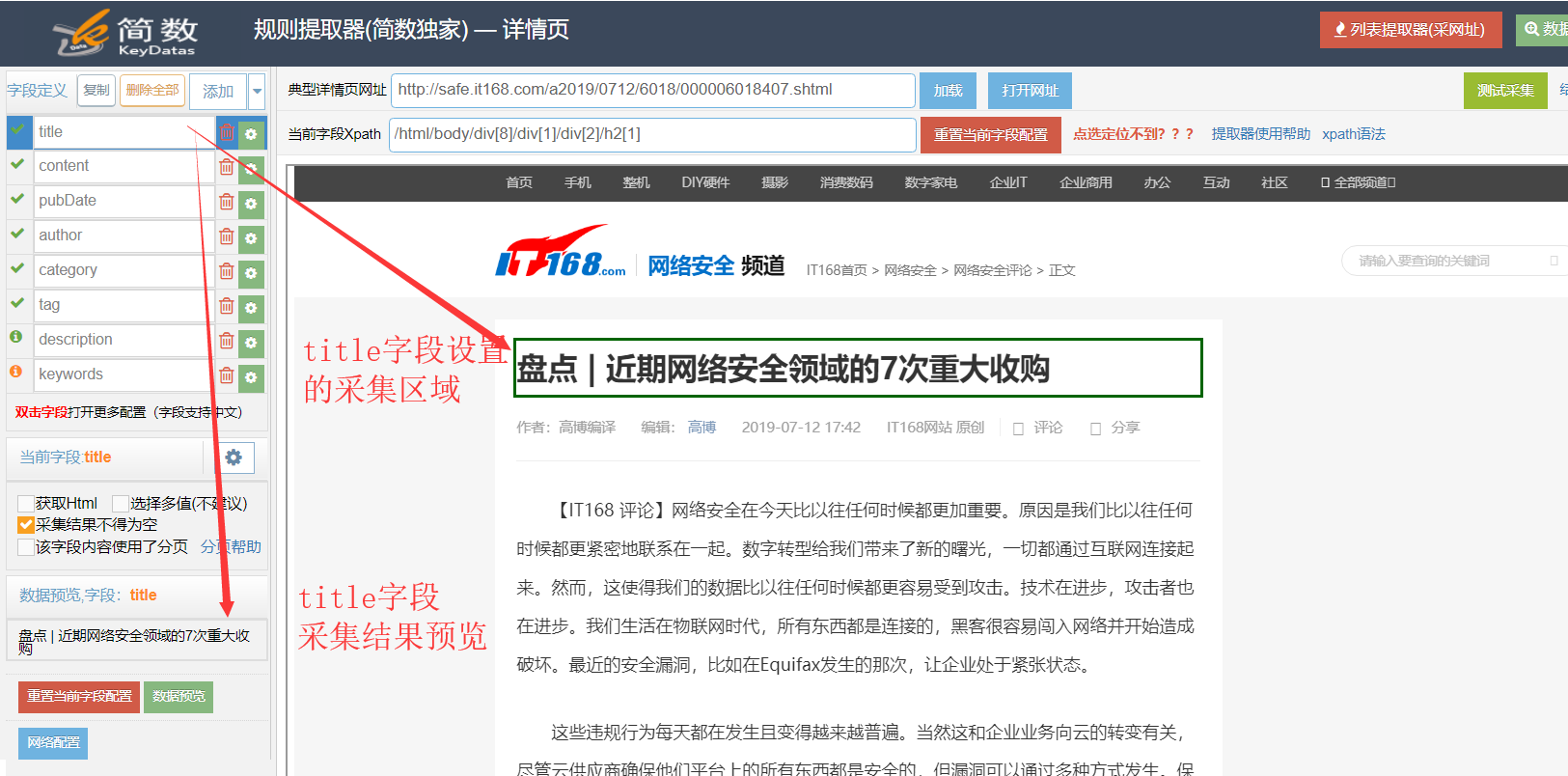Click the DIY硬件 navigation item

click(705, 182)
